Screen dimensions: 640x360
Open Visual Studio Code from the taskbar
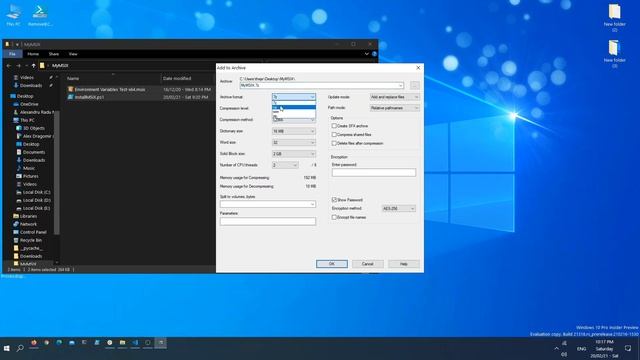pos(135,343)
